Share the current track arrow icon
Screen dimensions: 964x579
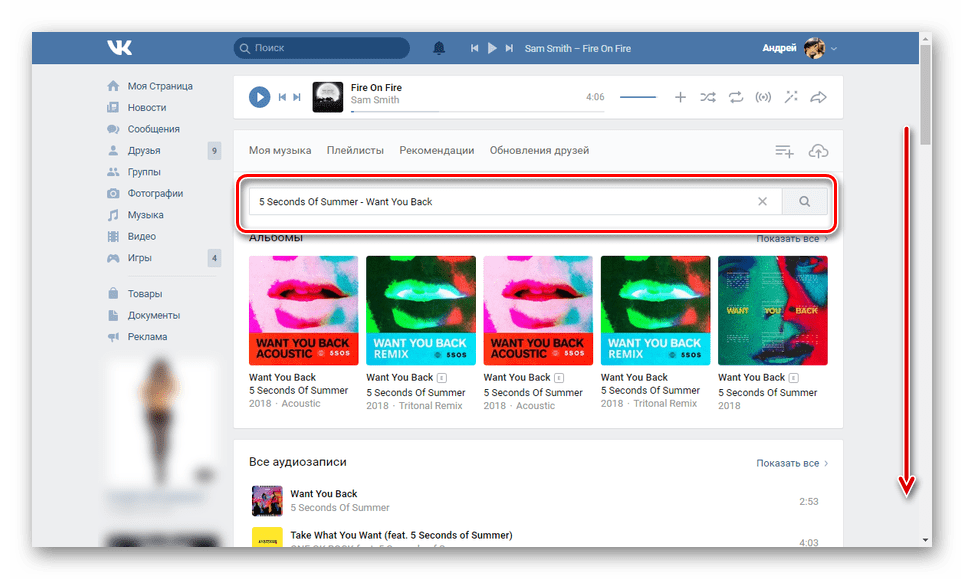point(818,97)
